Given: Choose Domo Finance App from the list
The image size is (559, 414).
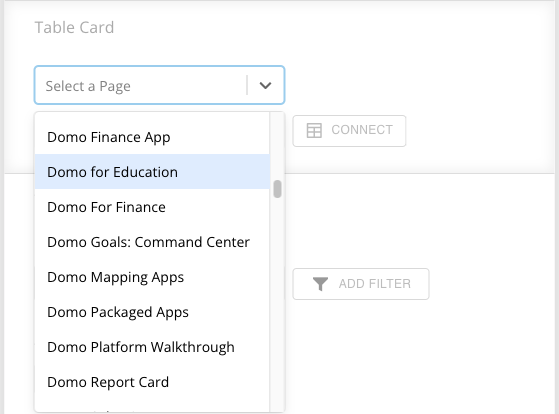Looking at the screenshot, I should pos(152,137).
